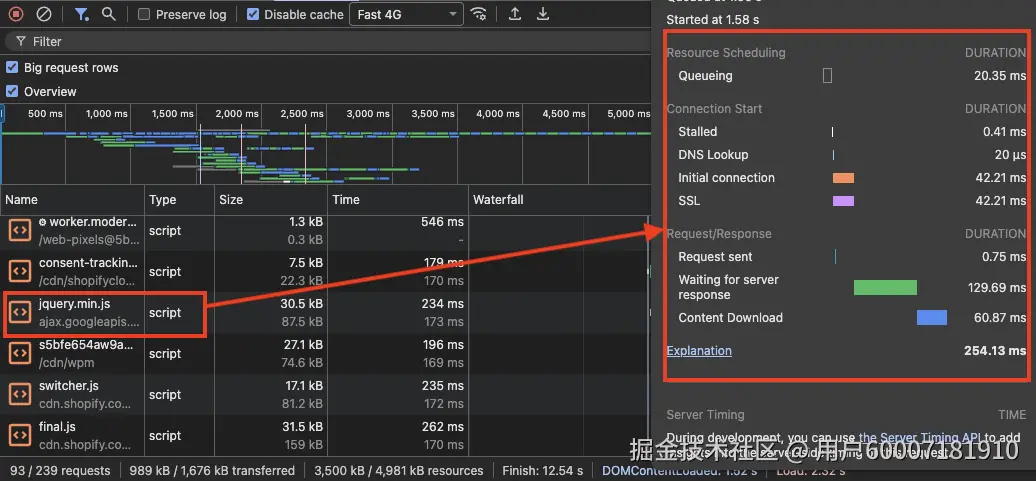Viewport: 1036px width, 481px height.
Task: Select jquery.min.js request row
Action: pos(324,313)
